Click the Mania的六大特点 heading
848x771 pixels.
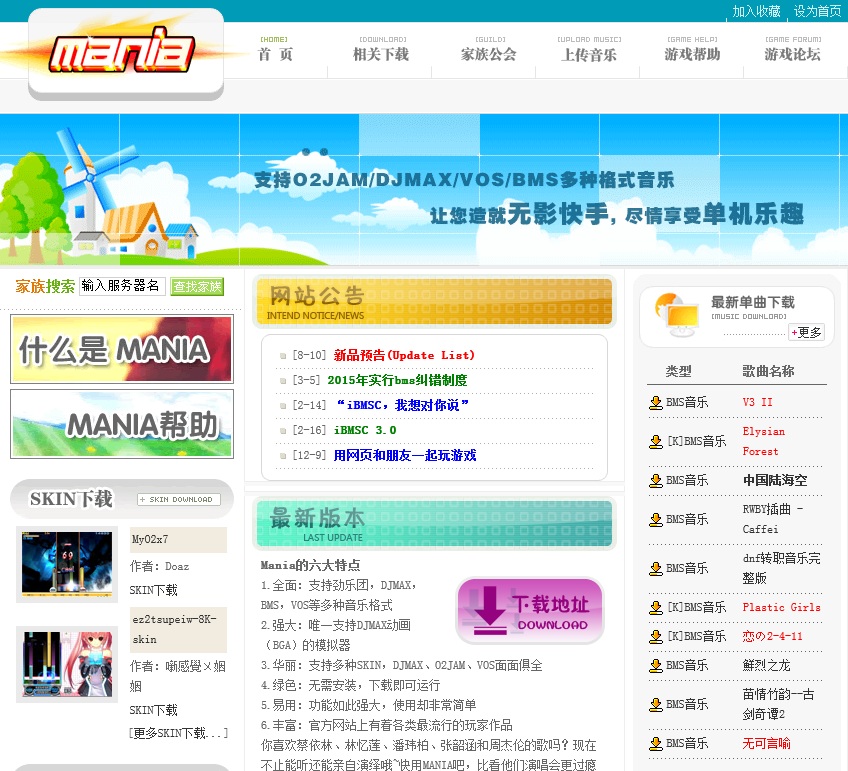[310, 566]
